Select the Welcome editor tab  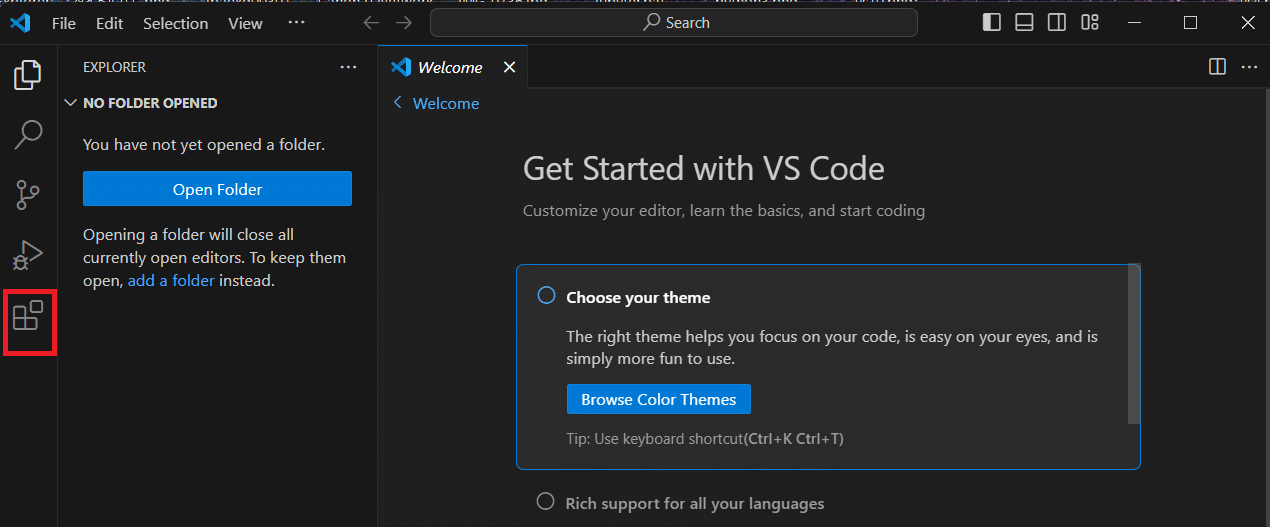pyautogui.click(x=453, y=67)
